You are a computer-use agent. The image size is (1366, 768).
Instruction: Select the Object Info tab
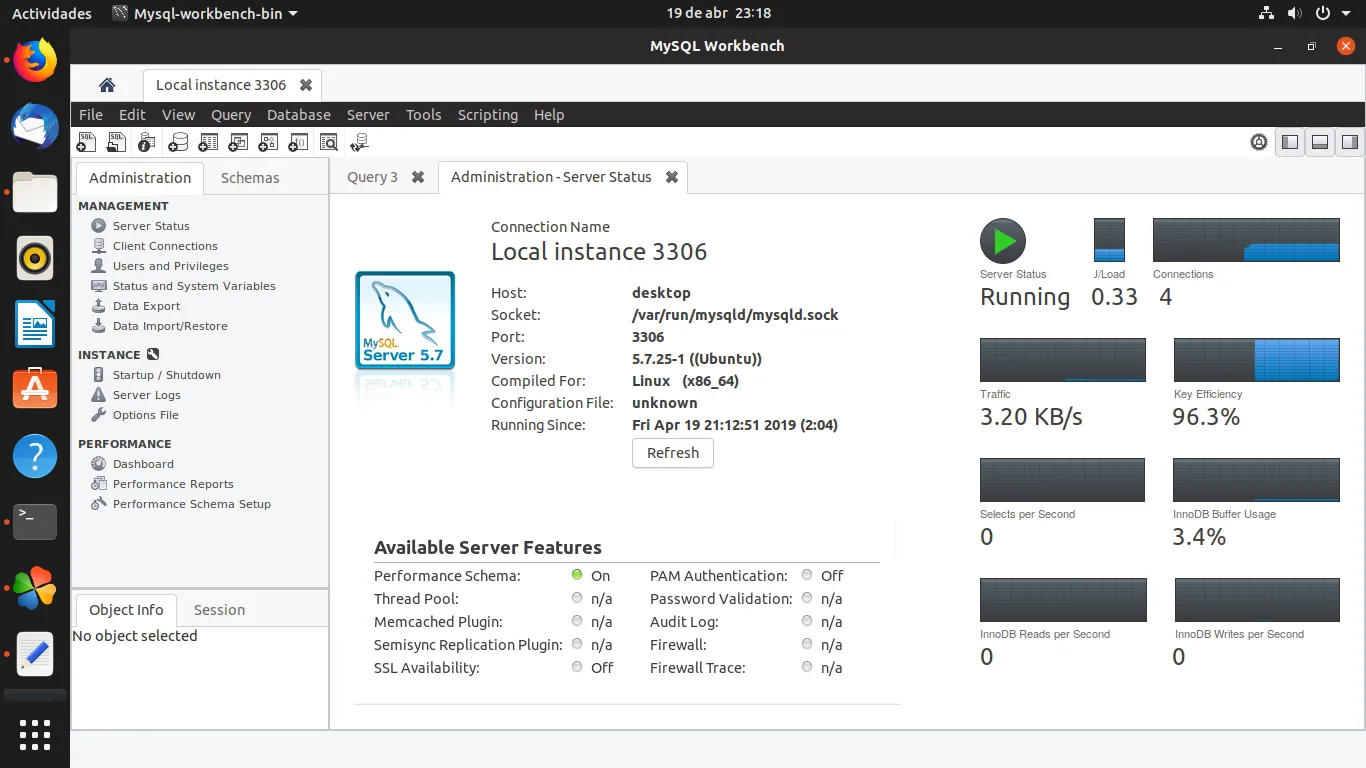(126, 610)
